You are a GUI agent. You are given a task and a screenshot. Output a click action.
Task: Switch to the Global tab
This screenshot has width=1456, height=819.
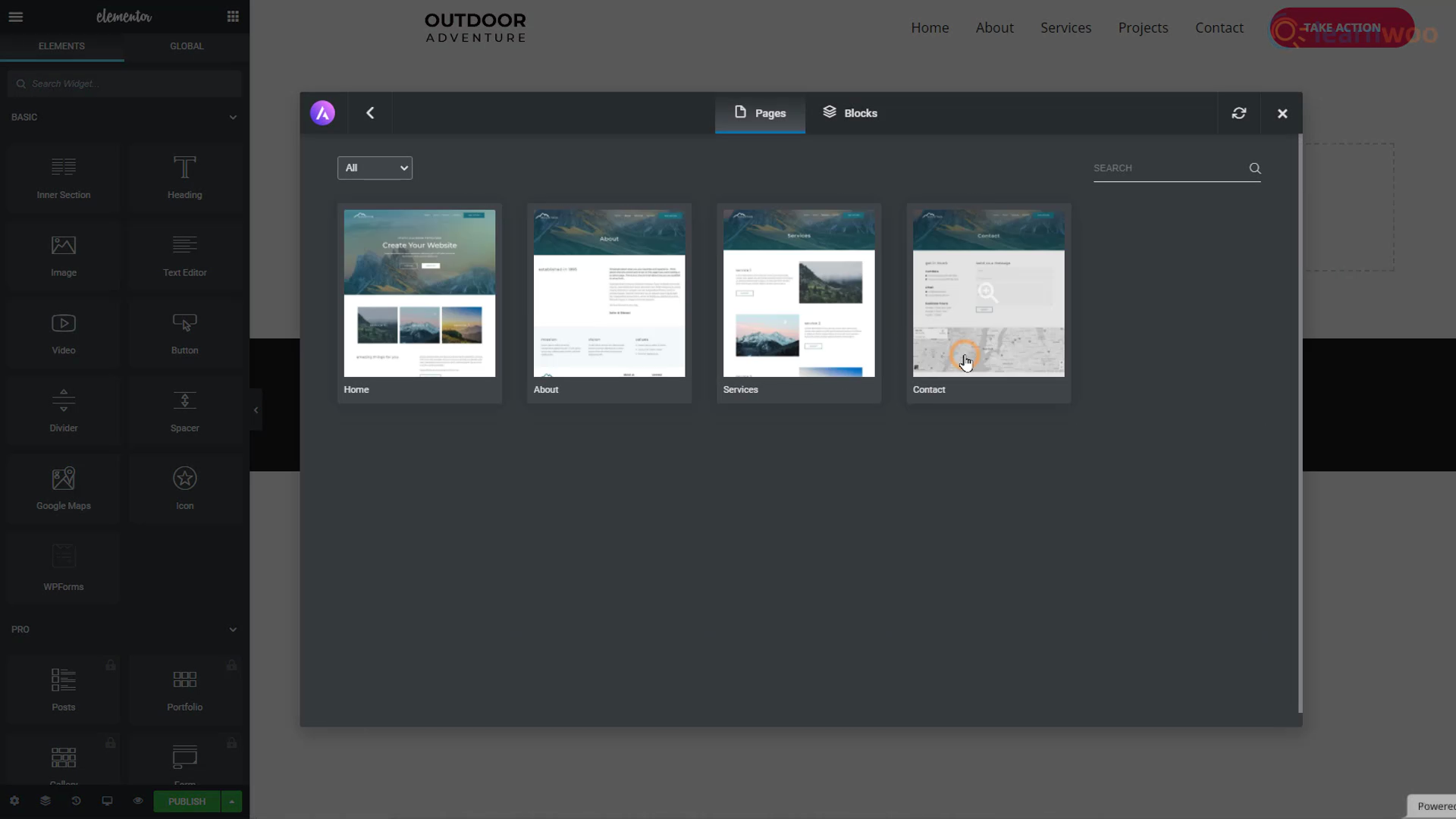[x=187, y=46]
